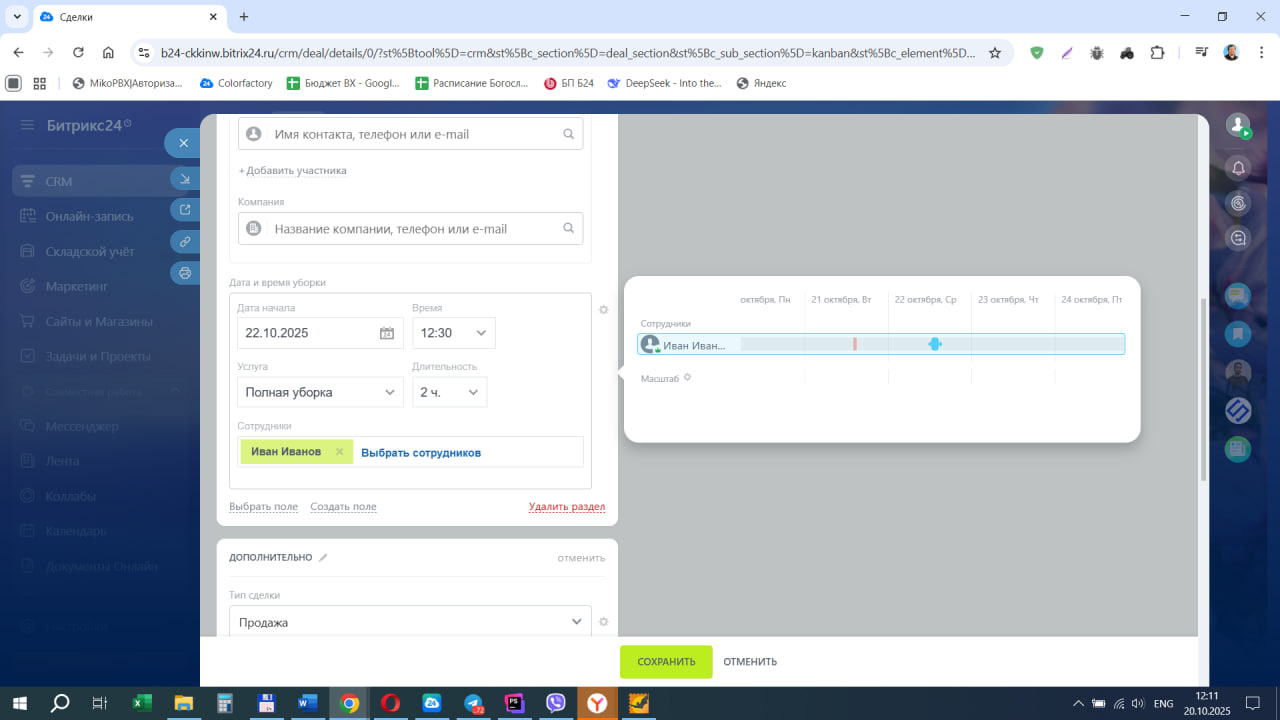Open Складской учёт in the left menu
Viewport: 1280px width, 720px height.
[92, 251]
